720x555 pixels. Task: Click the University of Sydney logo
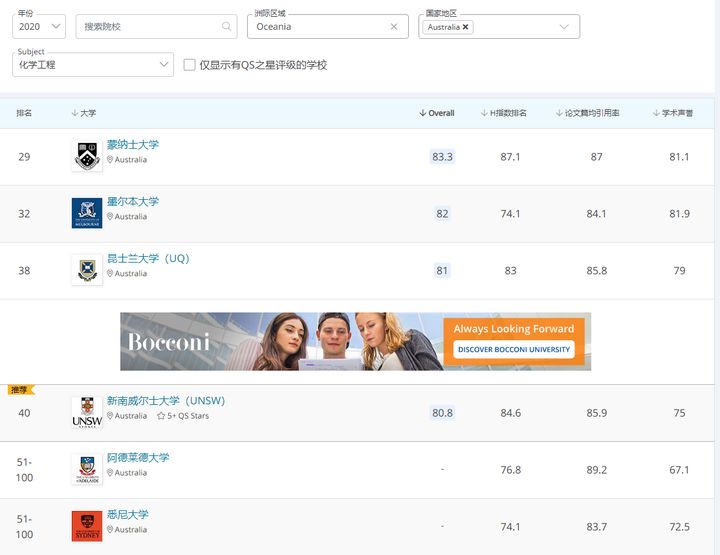[x=87, y=526]
